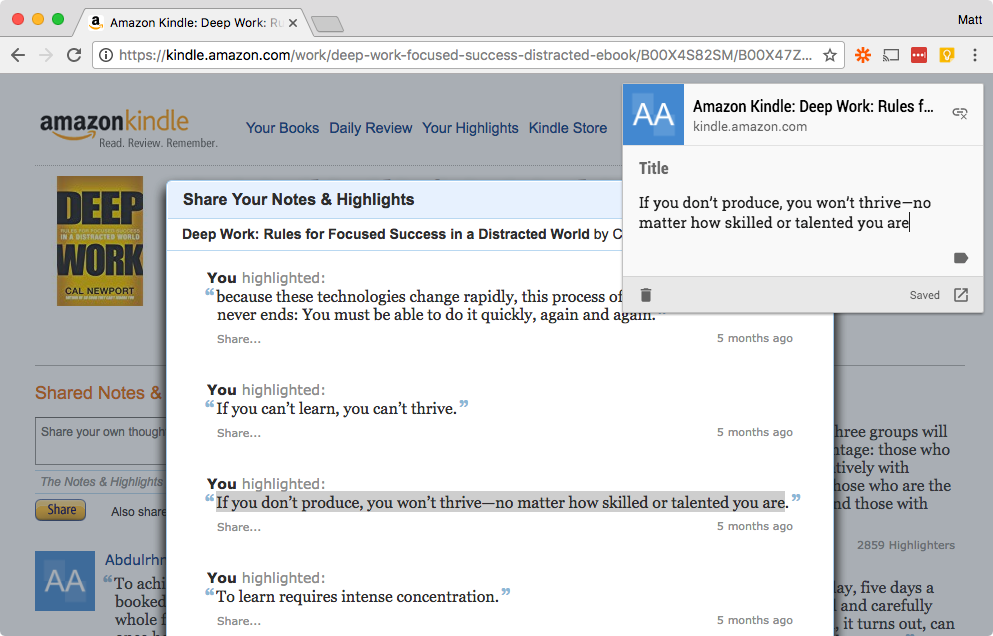The width and height of the screenshot is (993, 636).
Task: Click 'To learn requires intense concentration' quote
Action: [x=357, y=597]
